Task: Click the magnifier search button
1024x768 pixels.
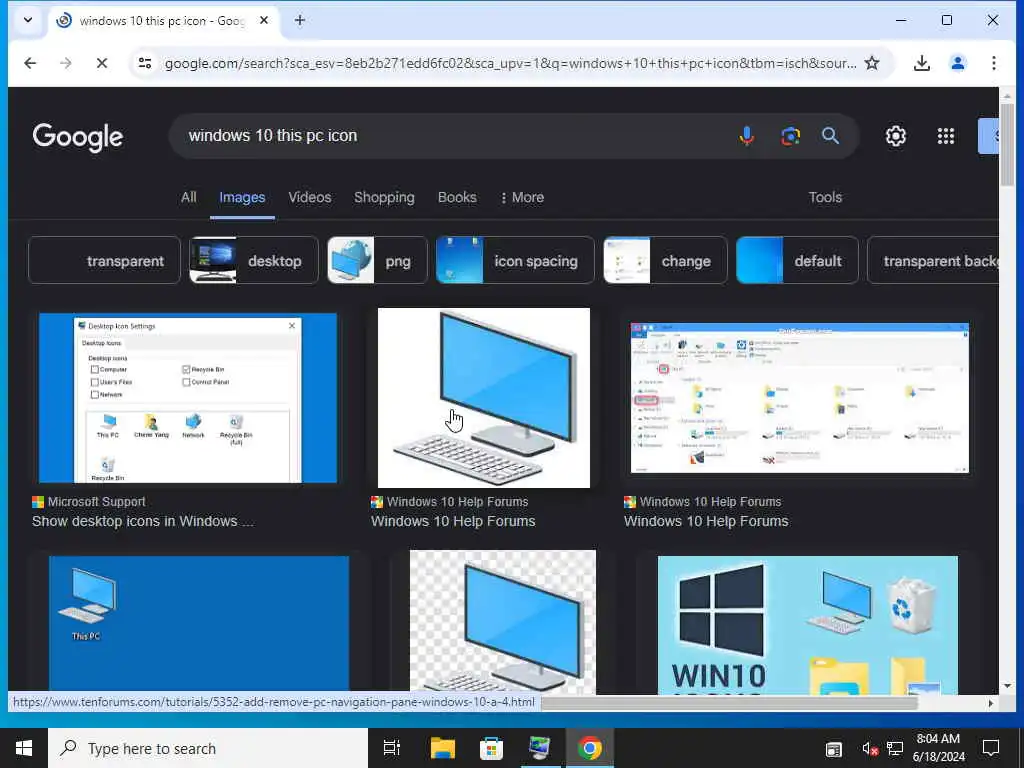Action: 830,136
